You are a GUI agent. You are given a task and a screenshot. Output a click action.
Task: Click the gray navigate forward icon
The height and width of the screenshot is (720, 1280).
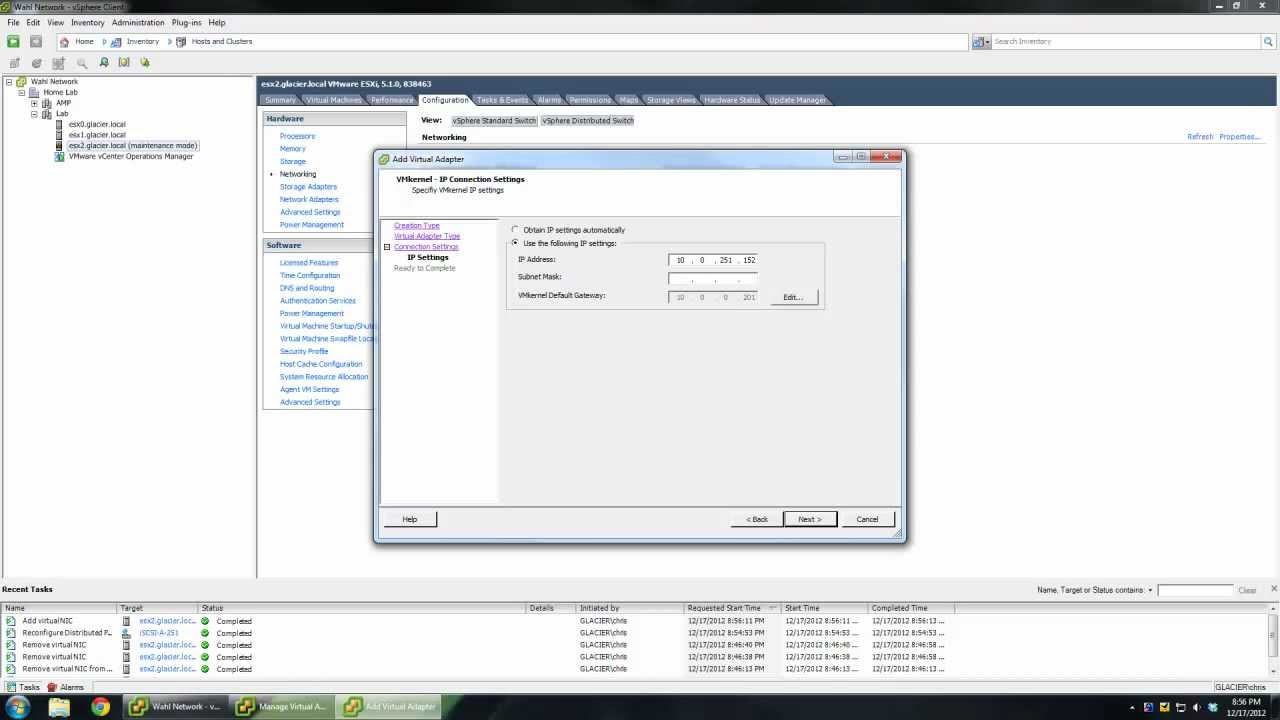point(36,41)
